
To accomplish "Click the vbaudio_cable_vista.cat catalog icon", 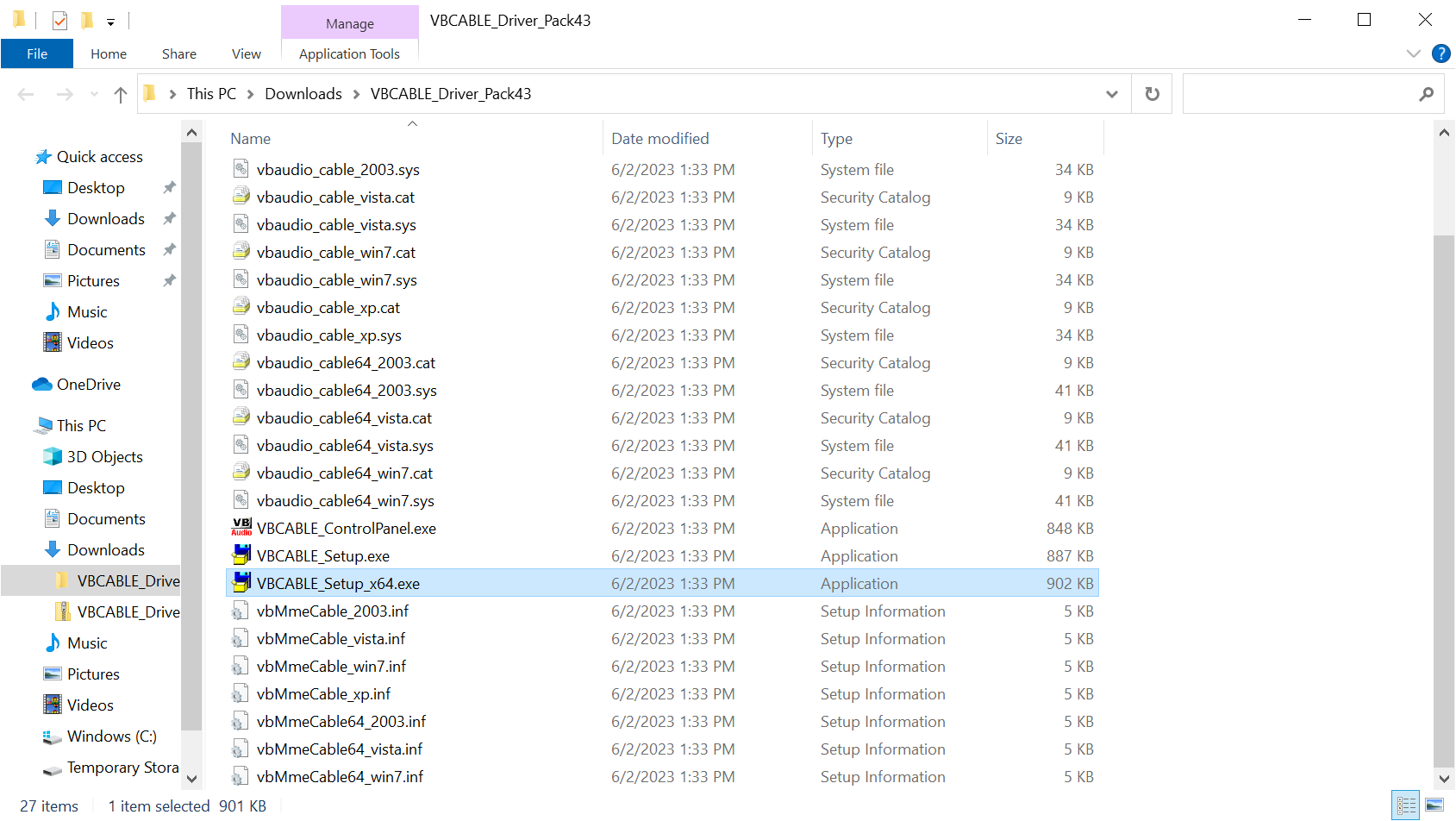I will (241, 197).
